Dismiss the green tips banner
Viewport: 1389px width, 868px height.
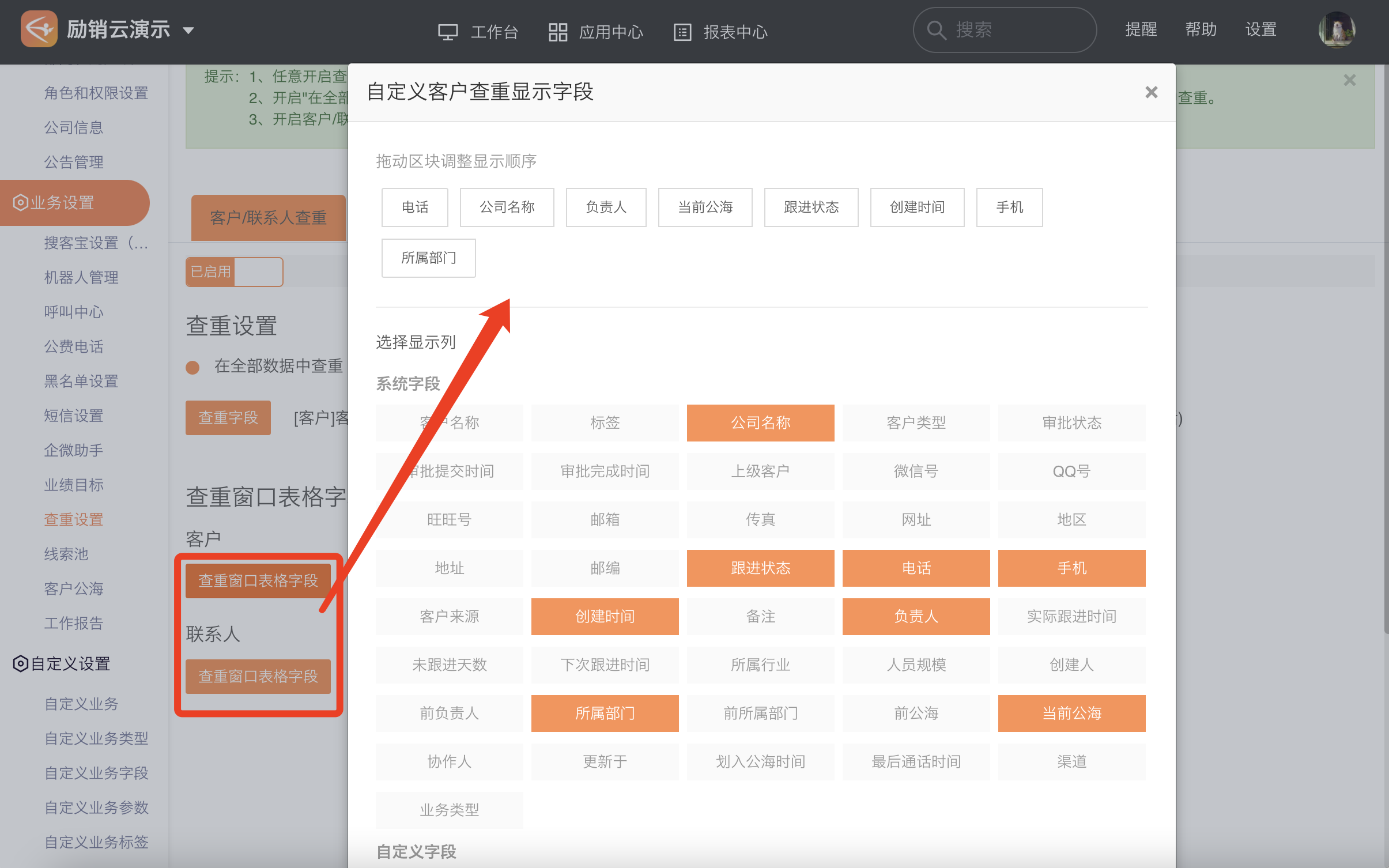[1349, 80]
